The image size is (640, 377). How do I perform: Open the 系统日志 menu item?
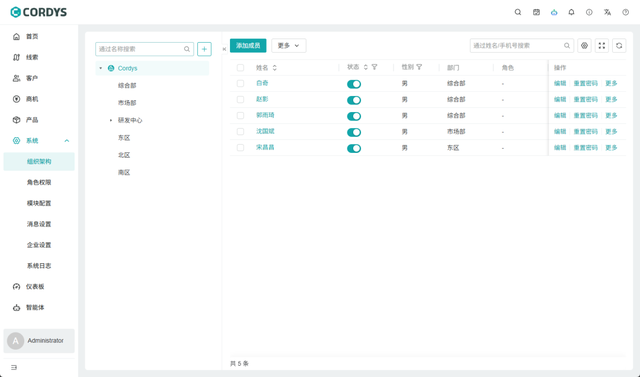(x=39, y=266)
